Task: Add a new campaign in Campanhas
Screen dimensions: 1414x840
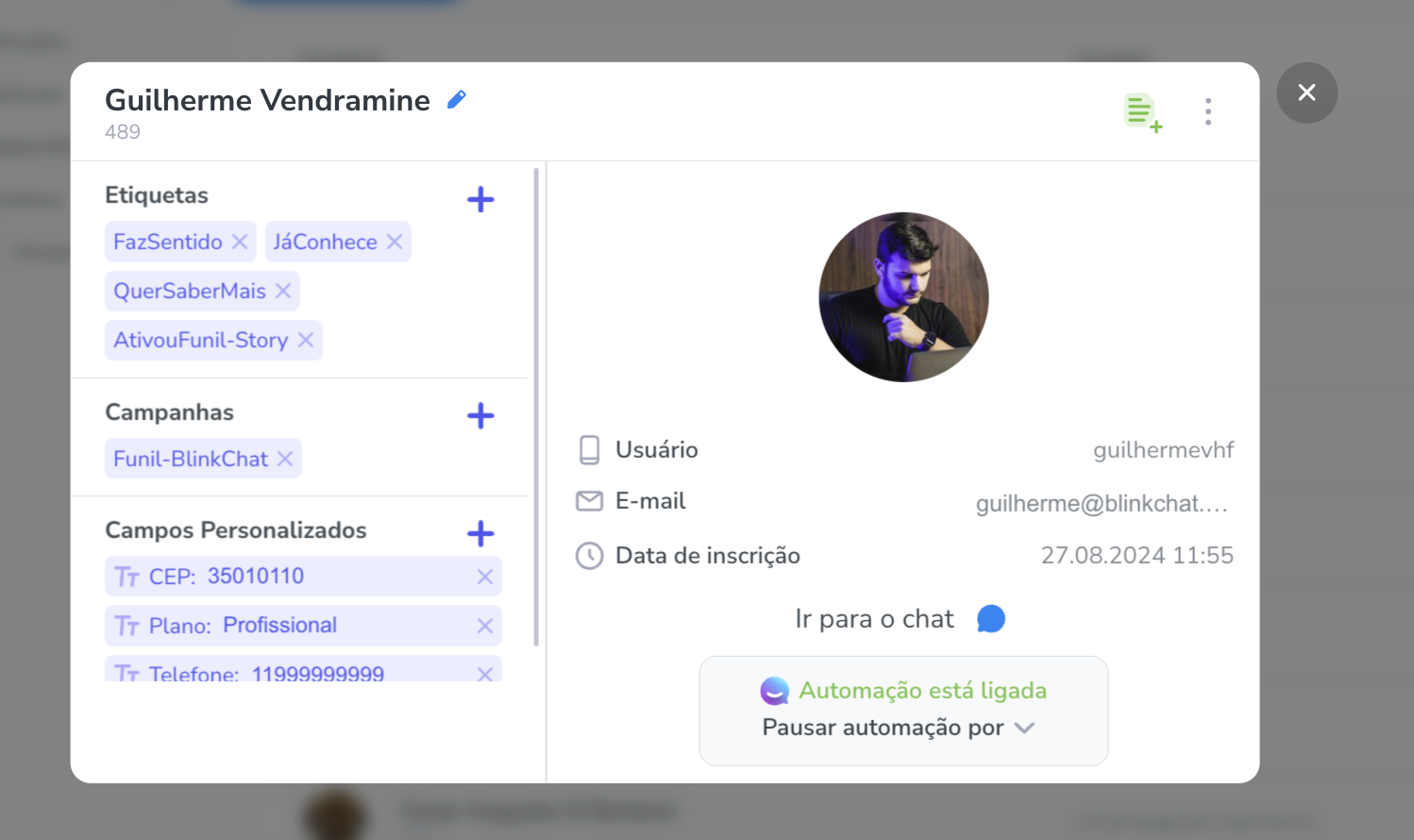Action: pos(480,415)
